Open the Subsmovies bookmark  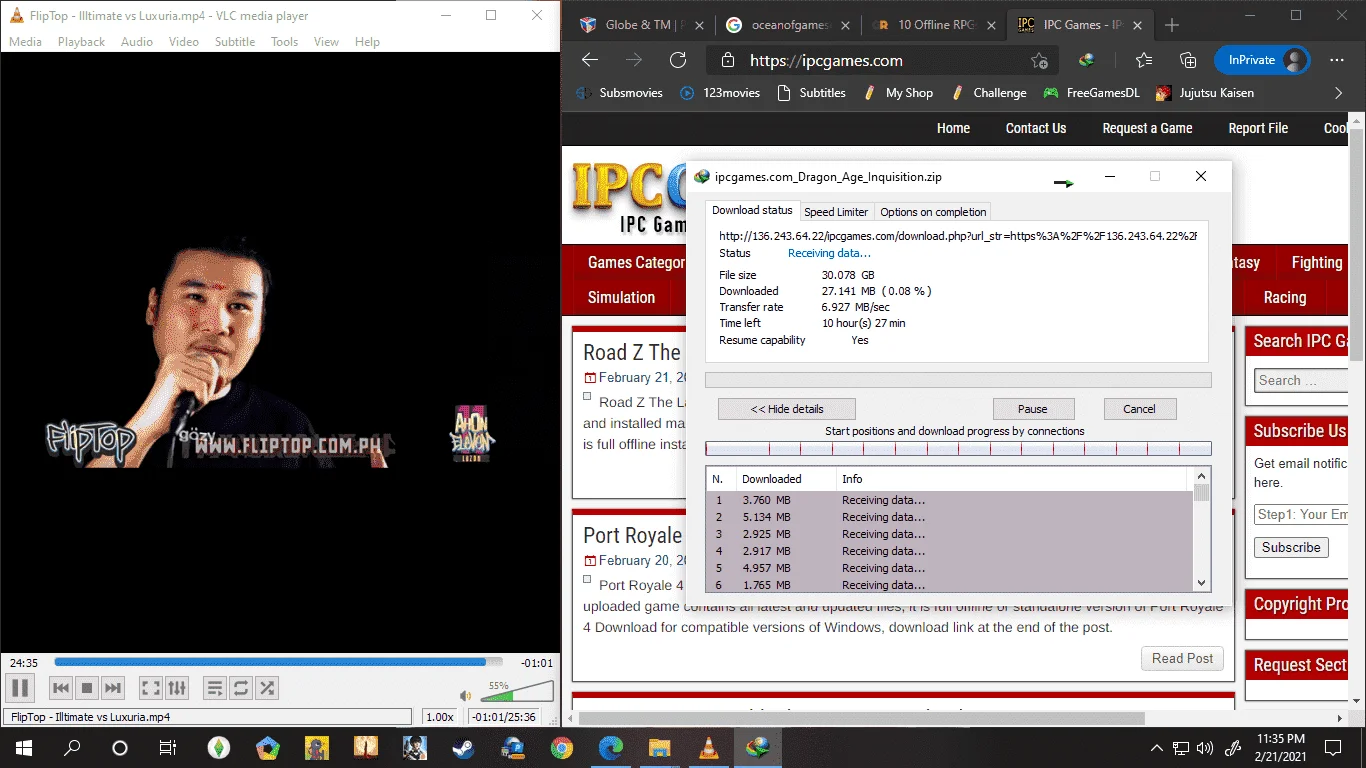(621, 93)
